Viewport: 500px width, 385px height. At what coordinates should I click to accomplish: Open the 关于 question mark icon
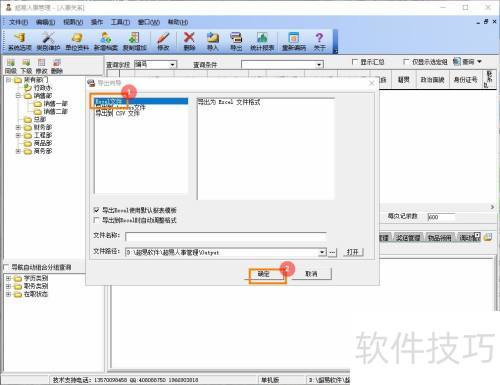[319, 41]
